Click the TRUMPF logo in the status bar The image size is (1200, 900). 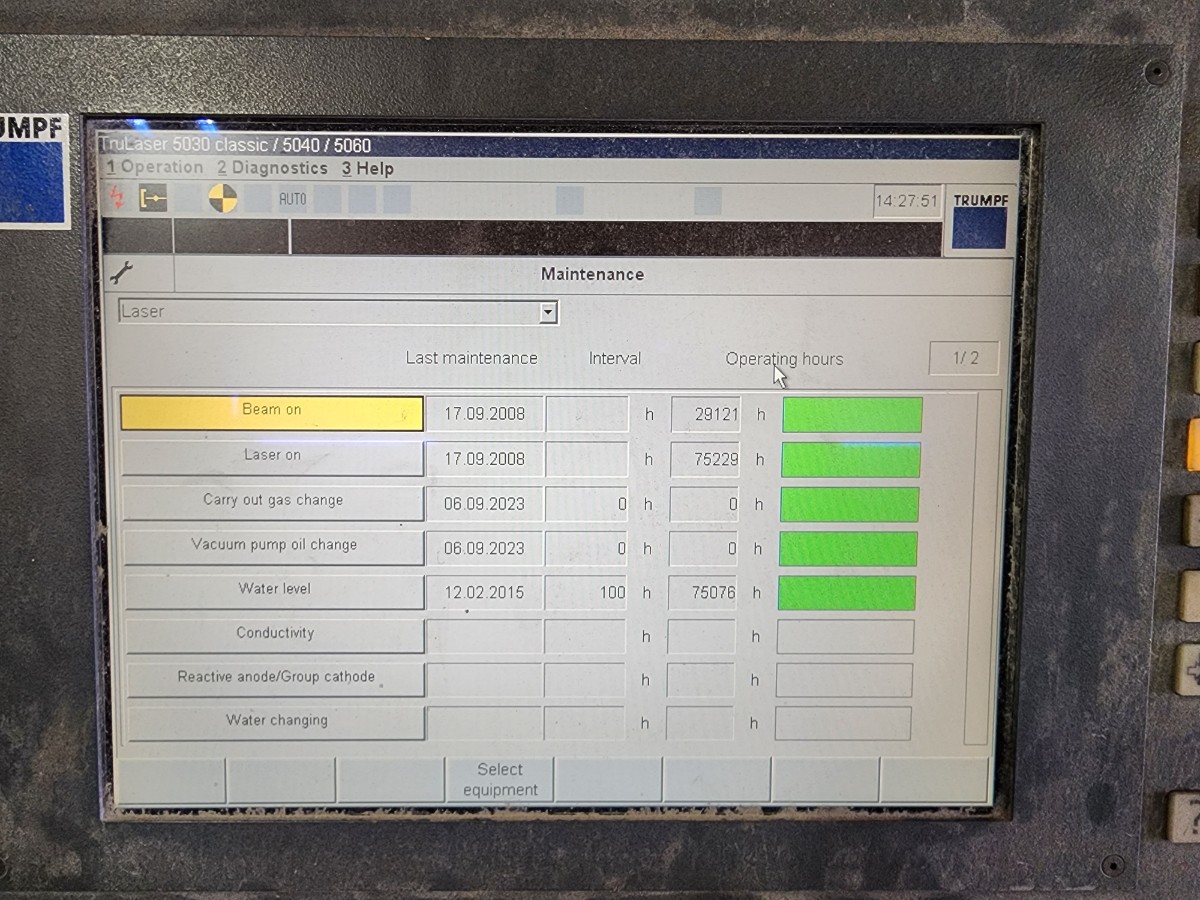click(980, 220)
